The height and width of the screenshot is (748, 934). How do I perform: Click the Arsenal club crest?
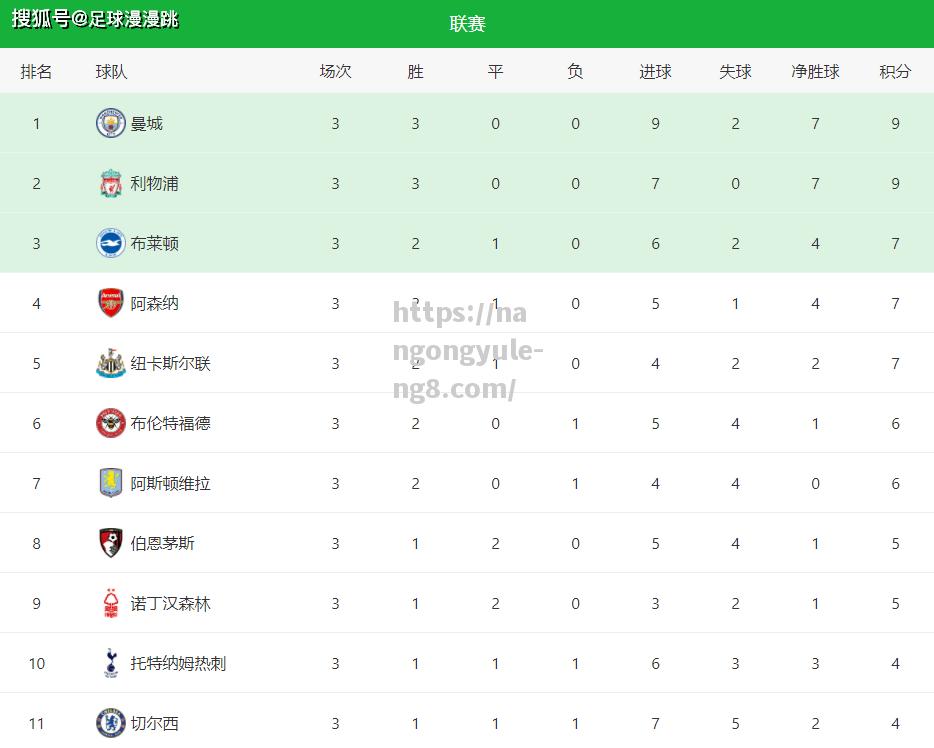click(111, 303)
